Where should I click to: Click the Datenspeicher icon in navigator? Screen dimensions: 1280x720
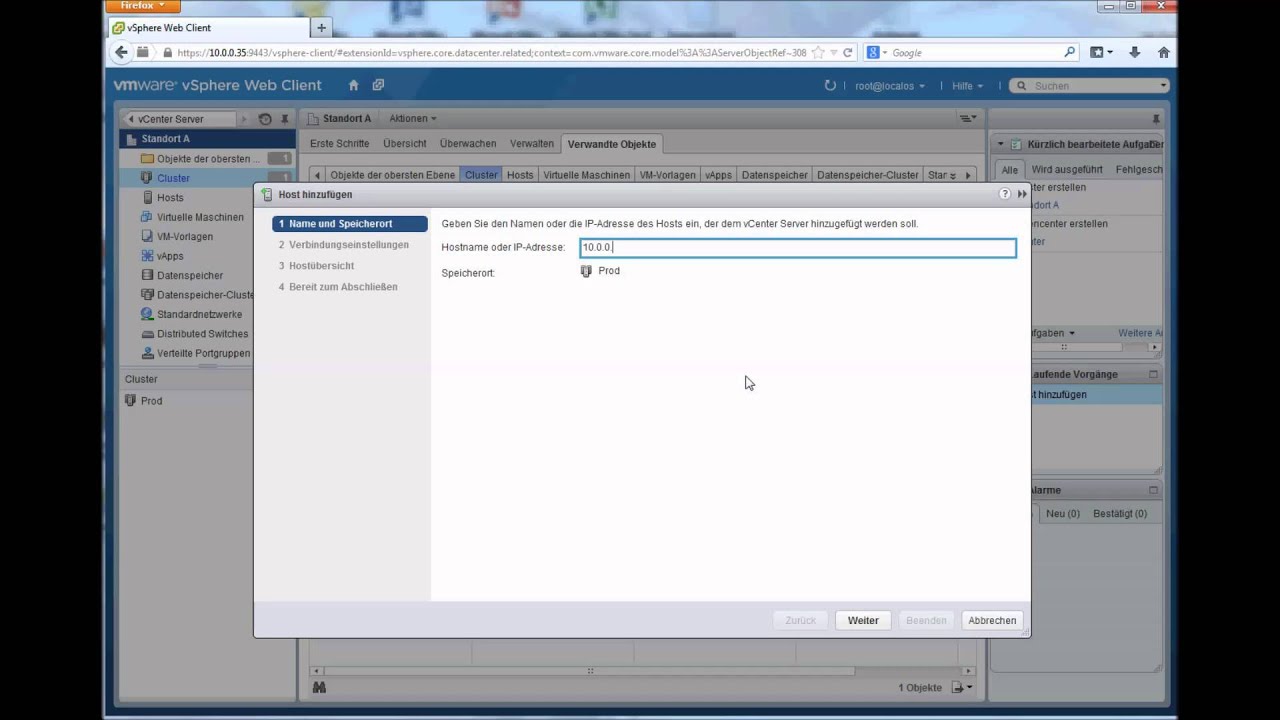148,275
